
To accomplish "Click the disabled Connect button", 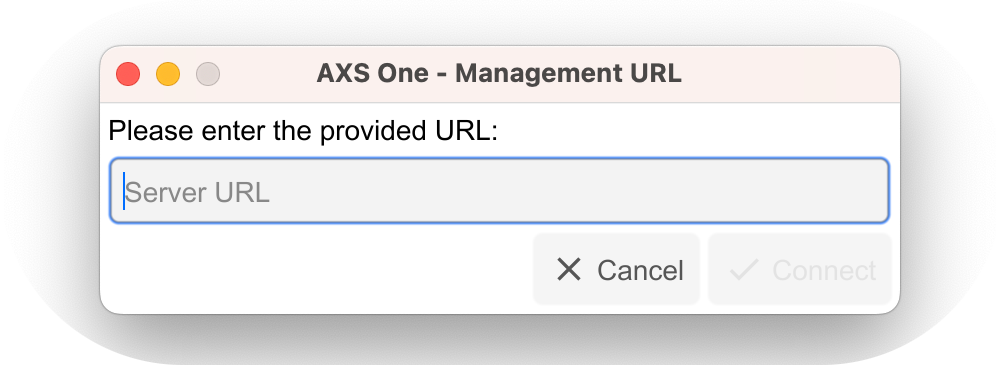I will pyautogui.click(x=800, y=269).
